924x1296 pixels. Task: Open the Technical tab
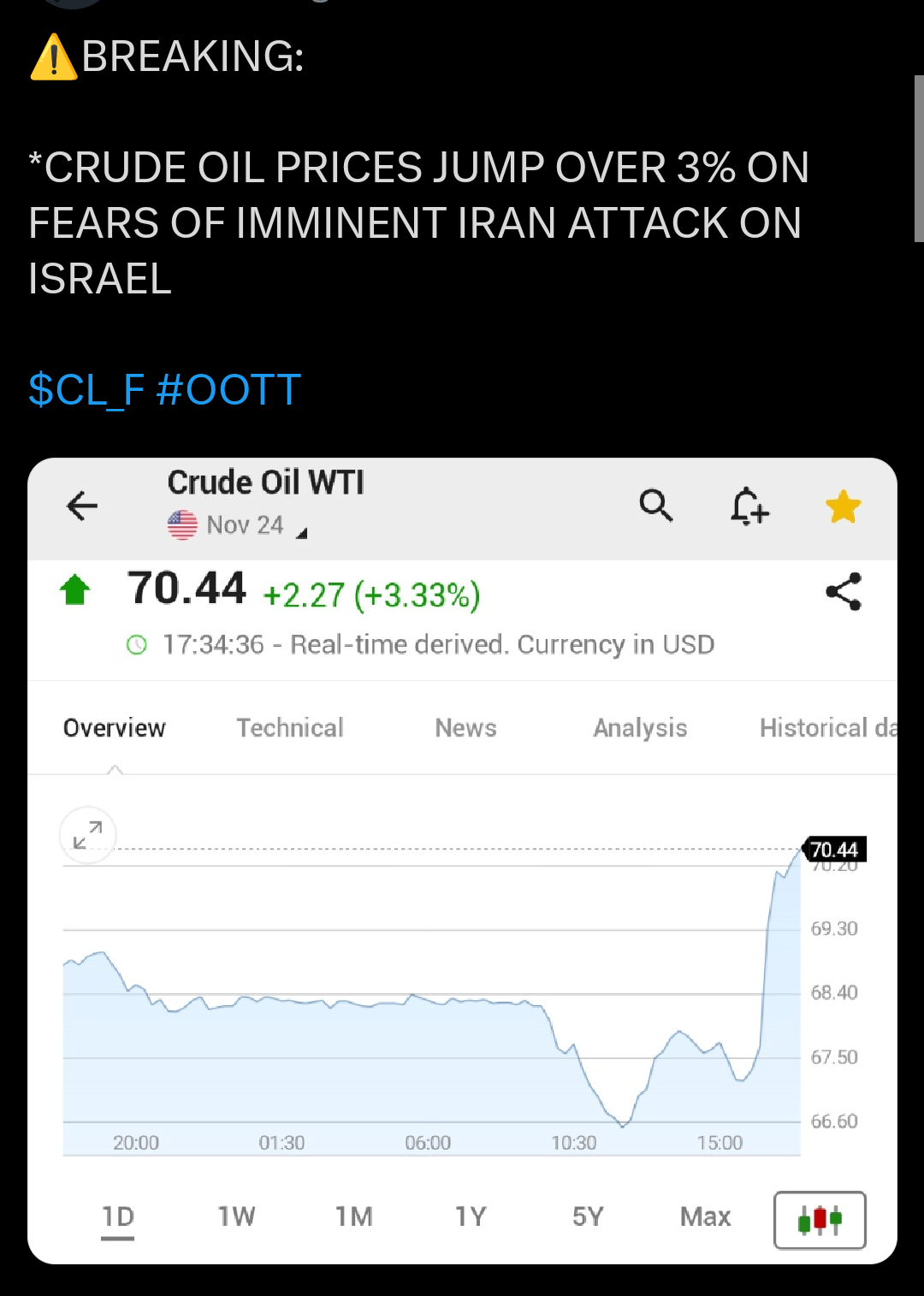tap(290, 728)
